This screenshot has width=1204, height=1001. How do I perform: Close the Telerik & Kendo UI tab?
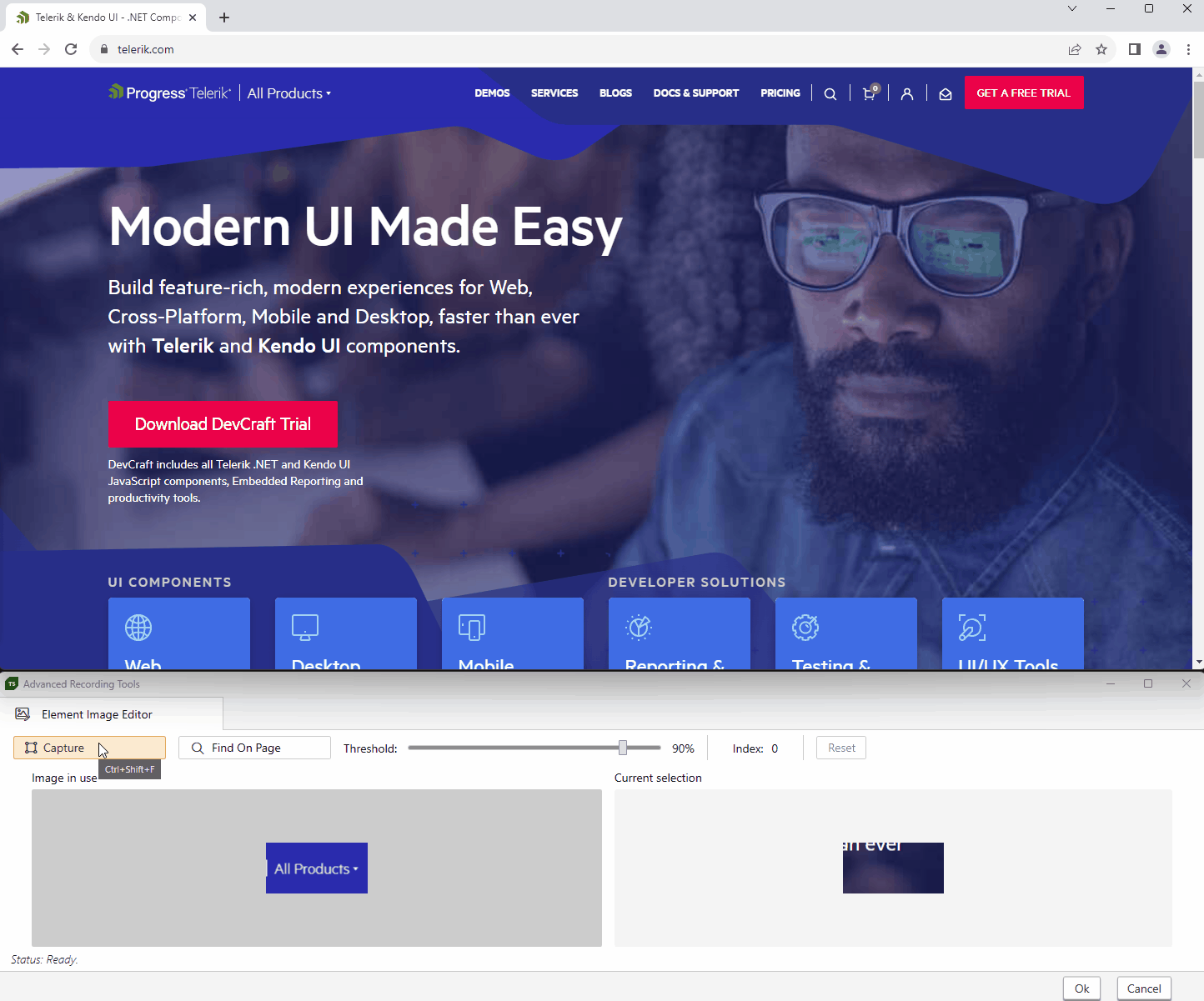click(x=193, y=18)
